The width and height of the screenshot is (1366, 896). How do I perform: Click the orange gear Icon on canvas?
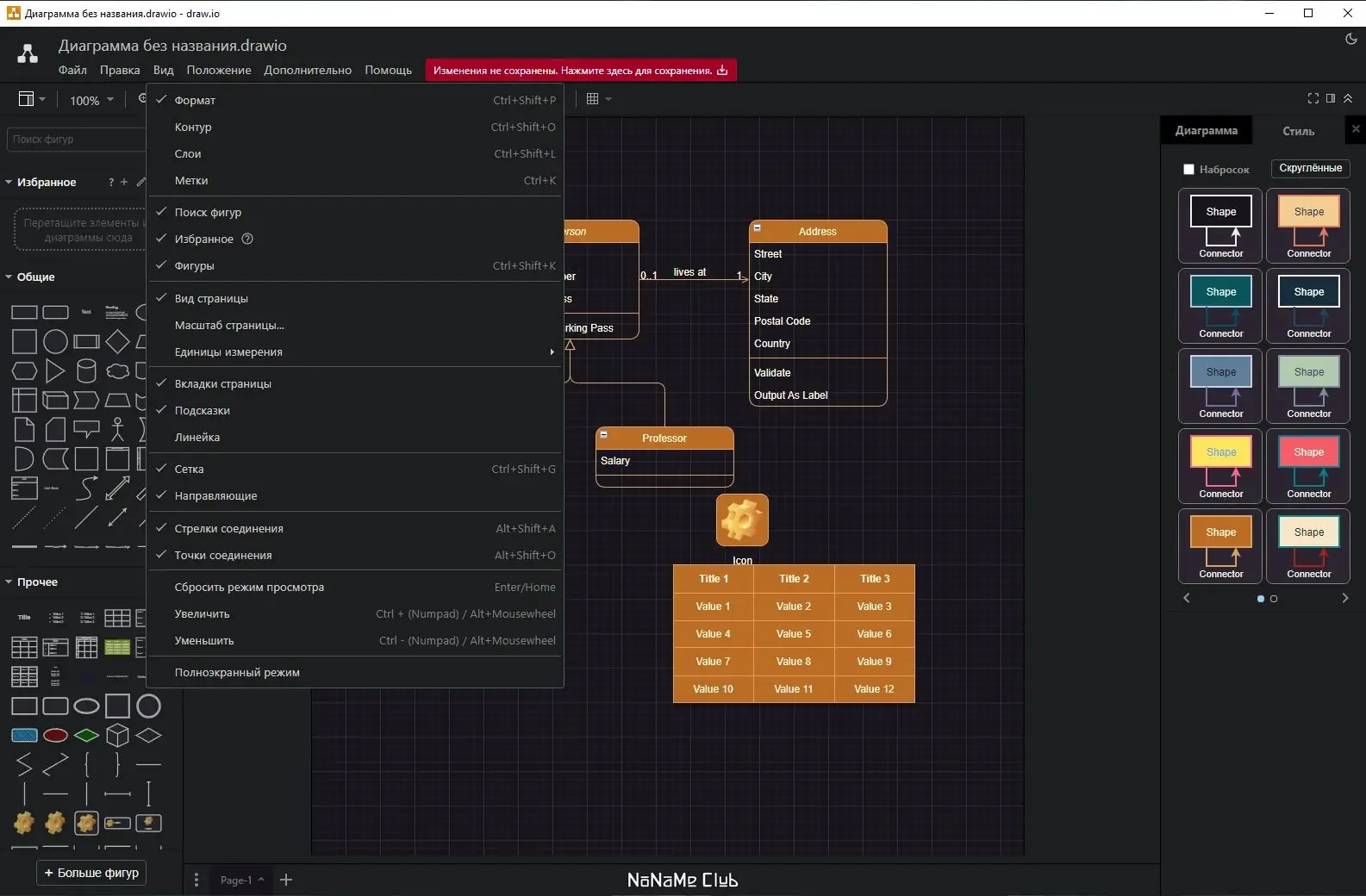click(741, 520)
